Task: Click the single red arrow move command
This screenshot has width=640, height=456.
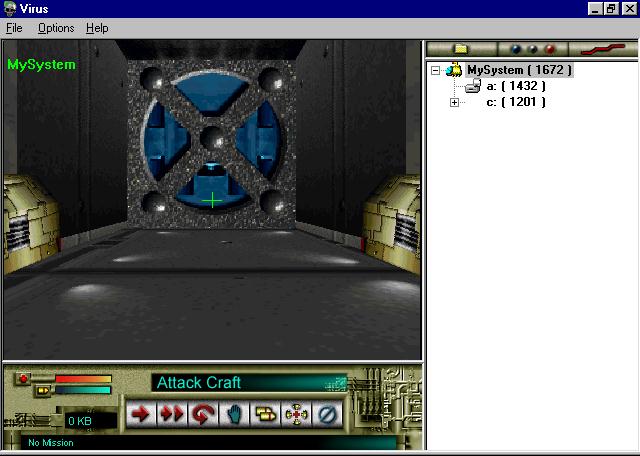Action: [141, 414]
